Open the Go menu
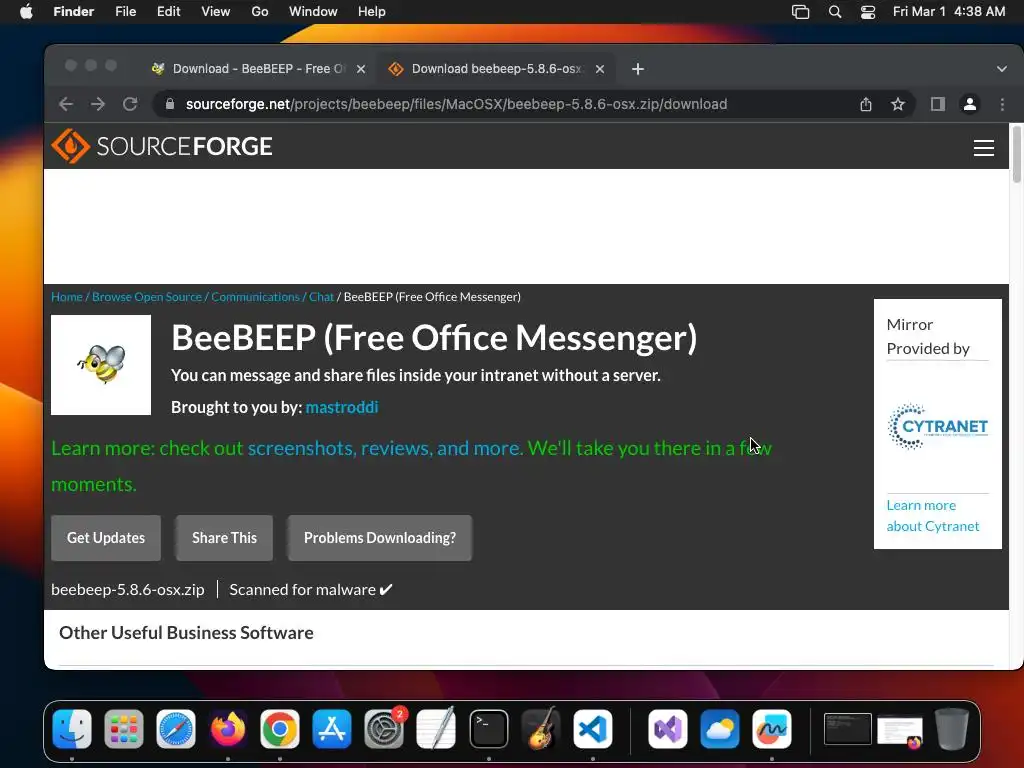The height and width of the screenshot is (768, 1024). (x=260, y=12)
